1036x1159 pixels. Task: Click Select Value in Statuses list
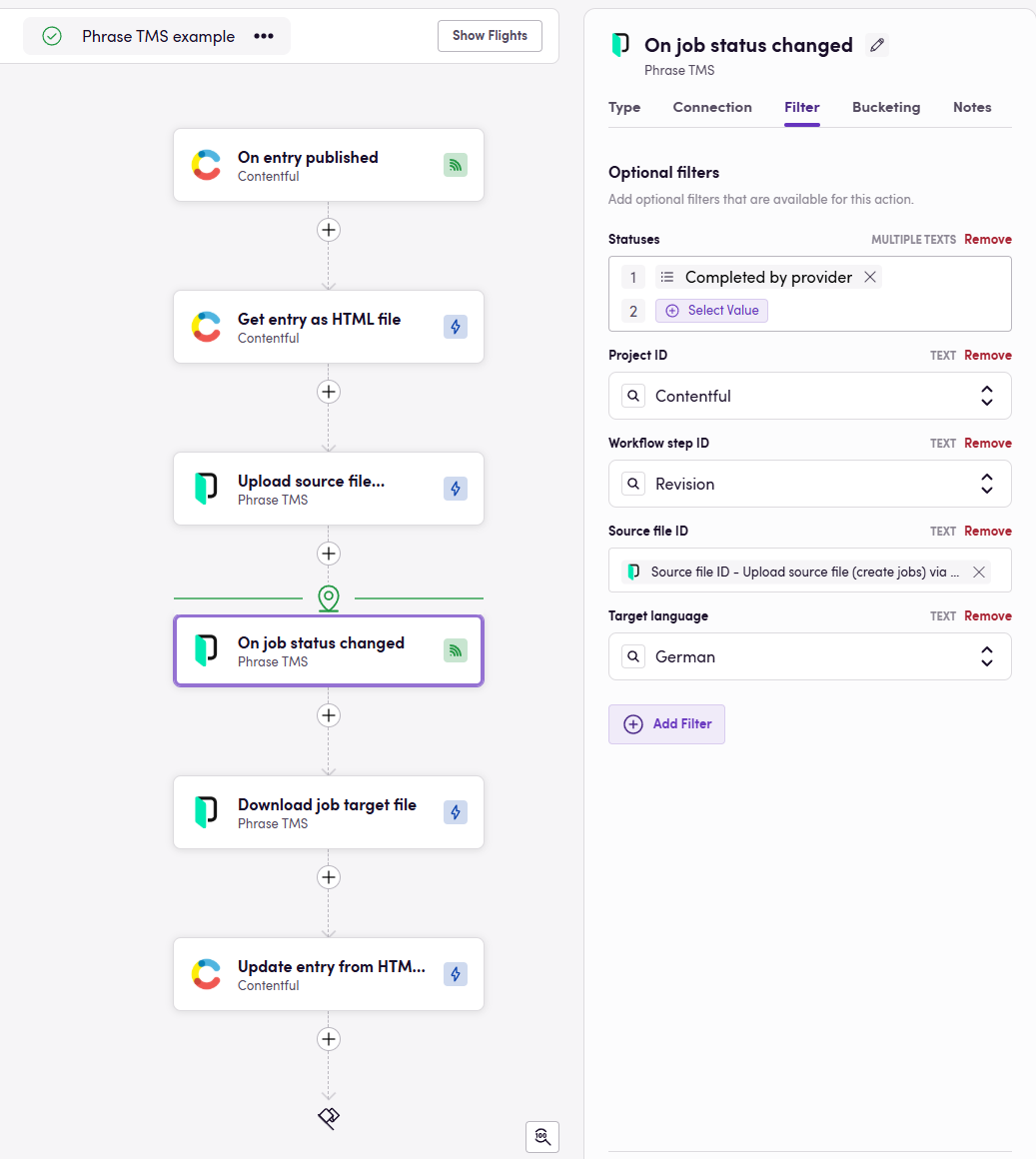(x=711, y=311)
